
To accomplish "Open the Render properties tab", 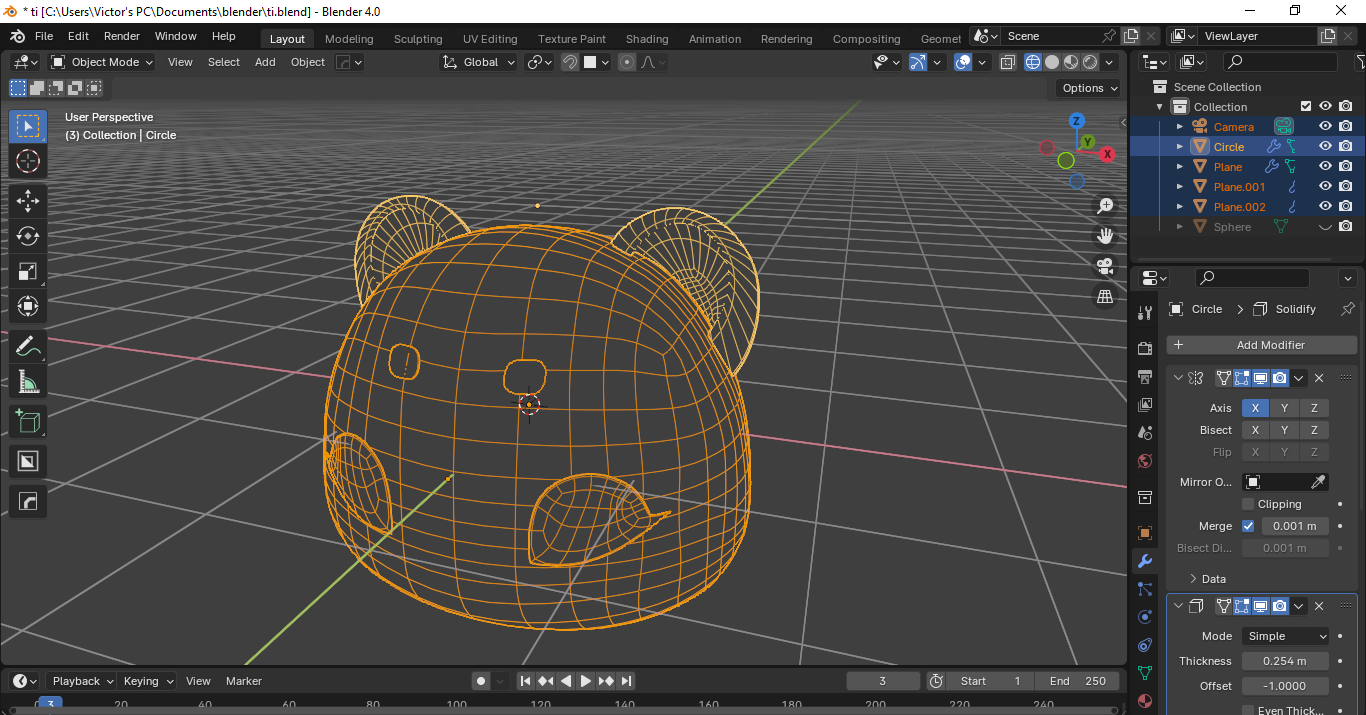I will (1146, 348).
